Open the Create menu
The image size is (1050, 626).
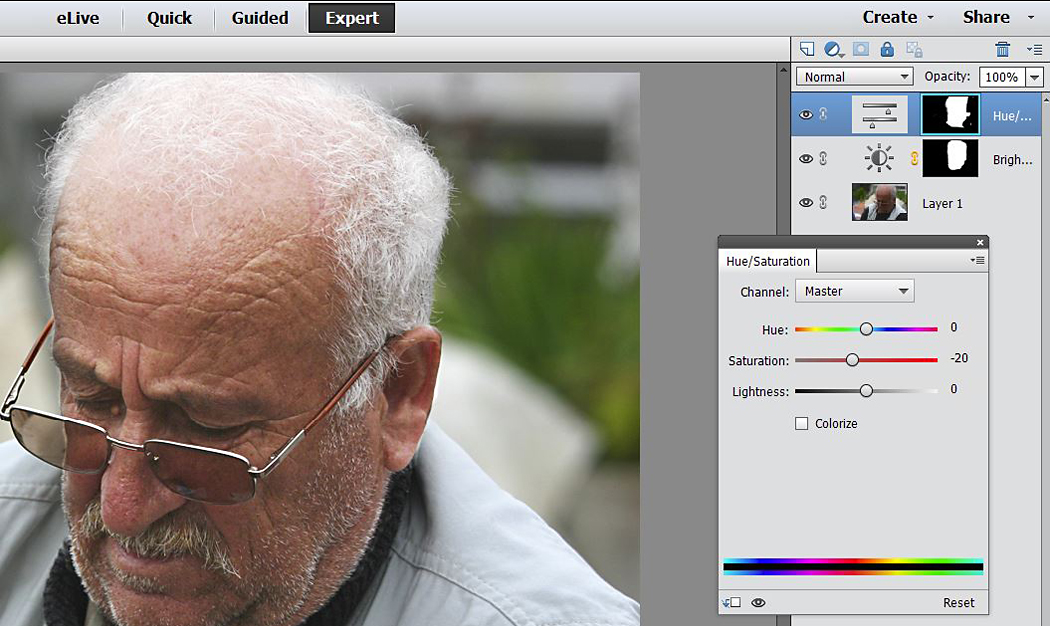point(898,17)
